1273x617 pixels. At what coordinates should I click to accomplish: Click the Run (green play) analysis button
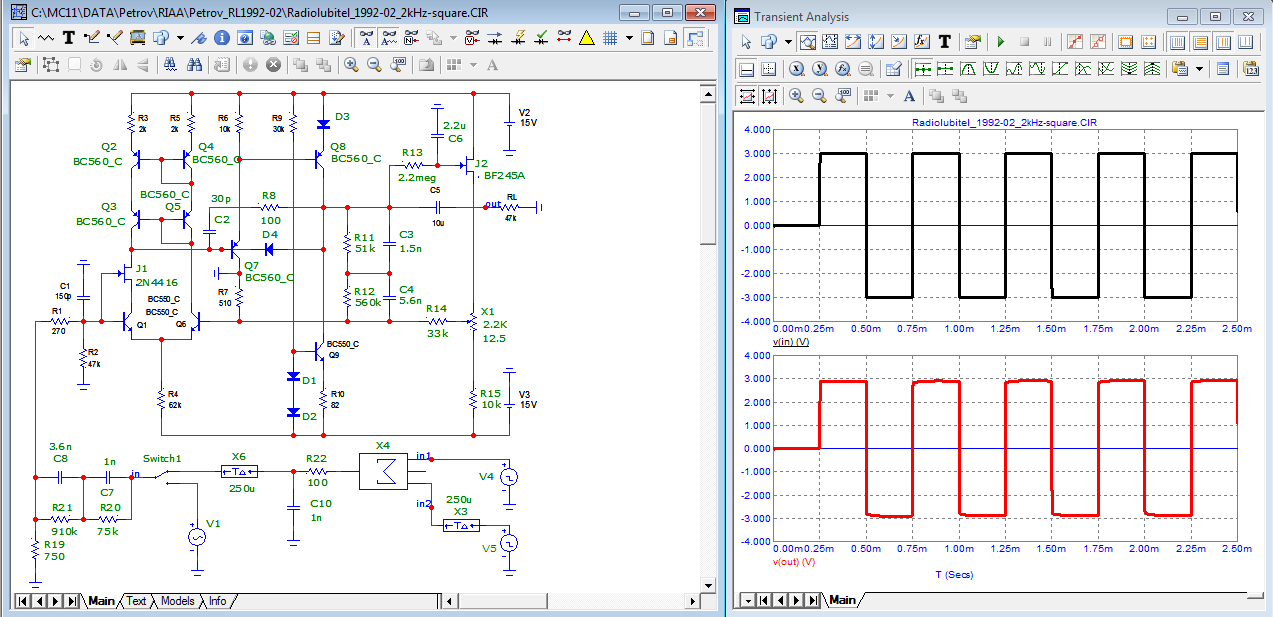point(1000,42)
